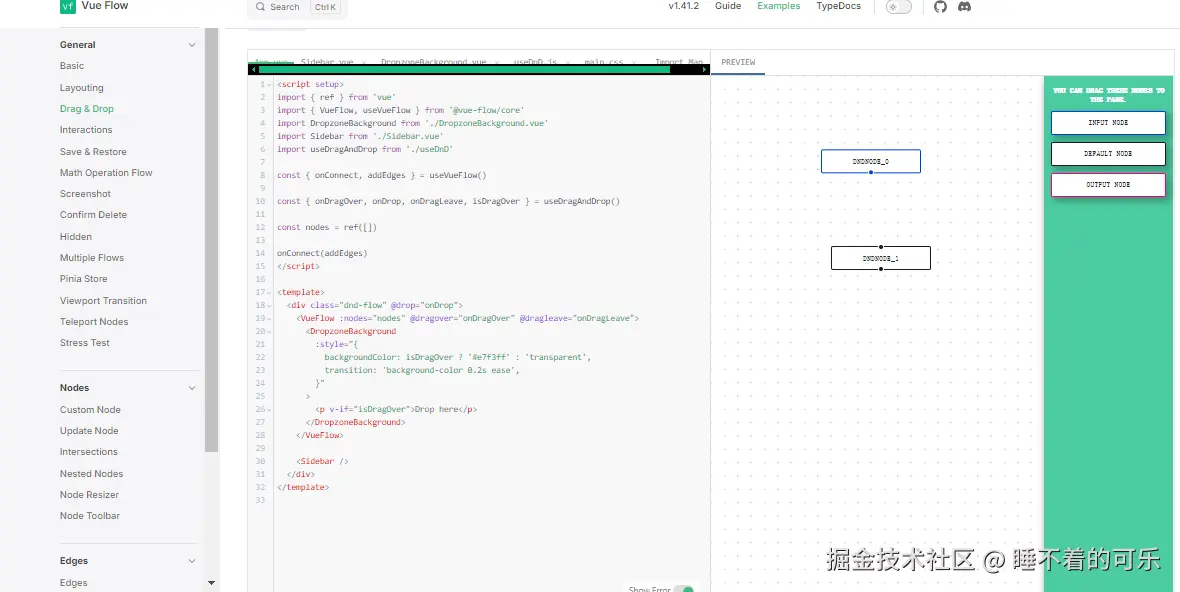Open the Math Operation Flow example
The height and width of the screenshot is (592, 1180).
(106, 173)
